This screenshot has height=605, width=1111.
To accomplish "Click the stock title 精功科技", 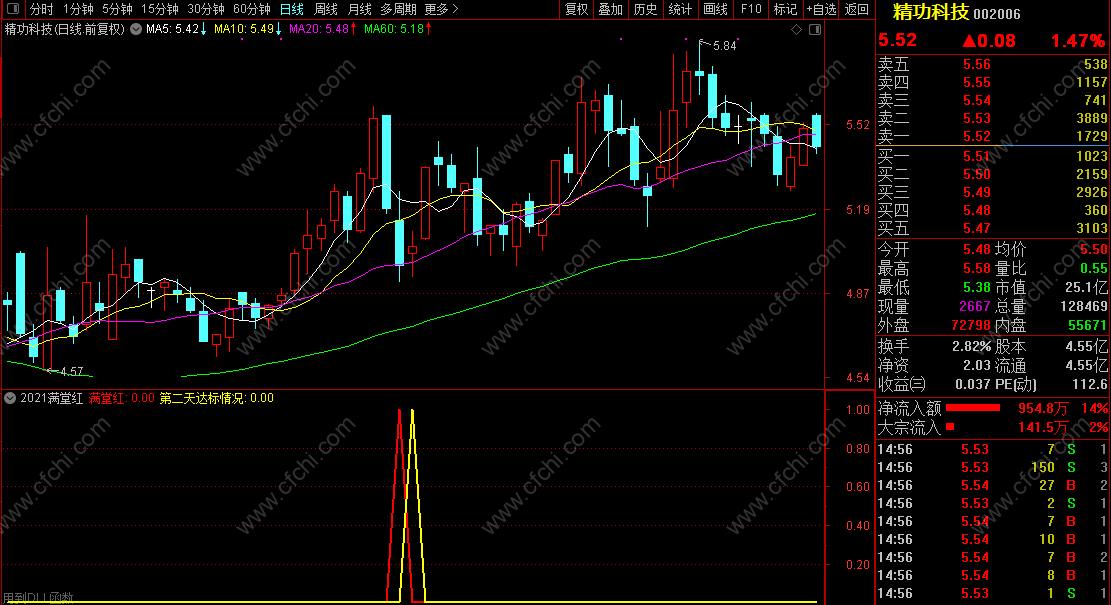I will [x=930, y=12].
